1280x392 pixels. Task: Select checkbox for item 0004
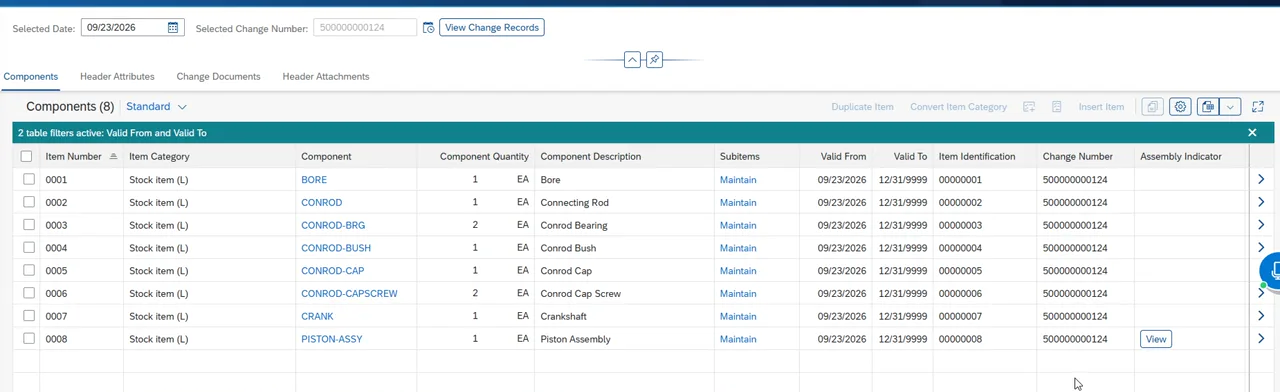coord(28,248)
